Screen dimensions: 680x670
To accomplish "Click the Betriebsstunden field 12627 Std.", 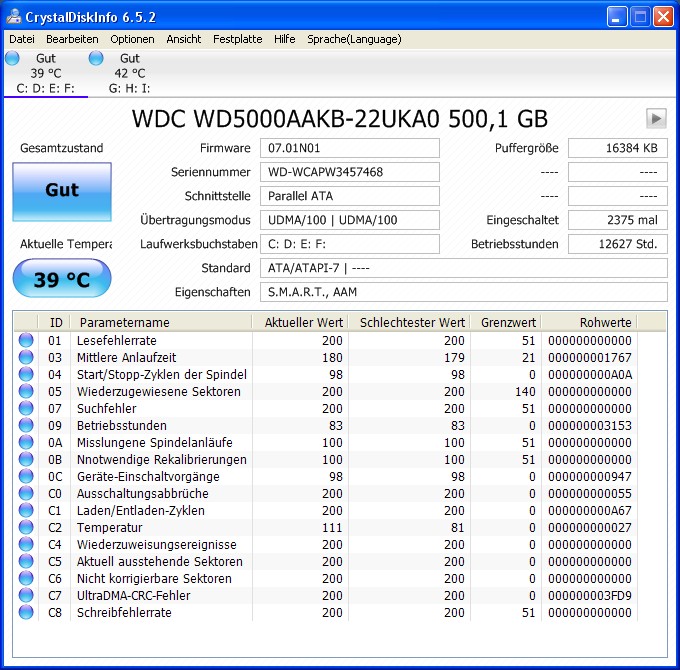I will 618,244.
